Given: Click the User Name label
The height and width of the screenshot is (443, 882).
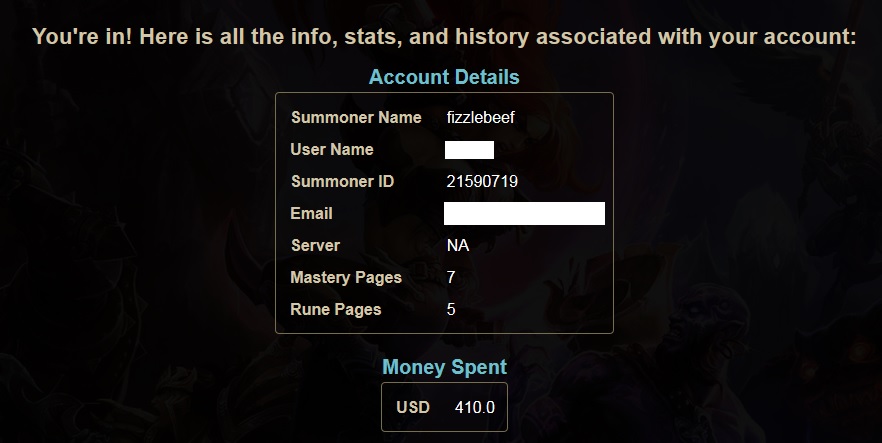Looking at the screenshot, I should point(332,150).
